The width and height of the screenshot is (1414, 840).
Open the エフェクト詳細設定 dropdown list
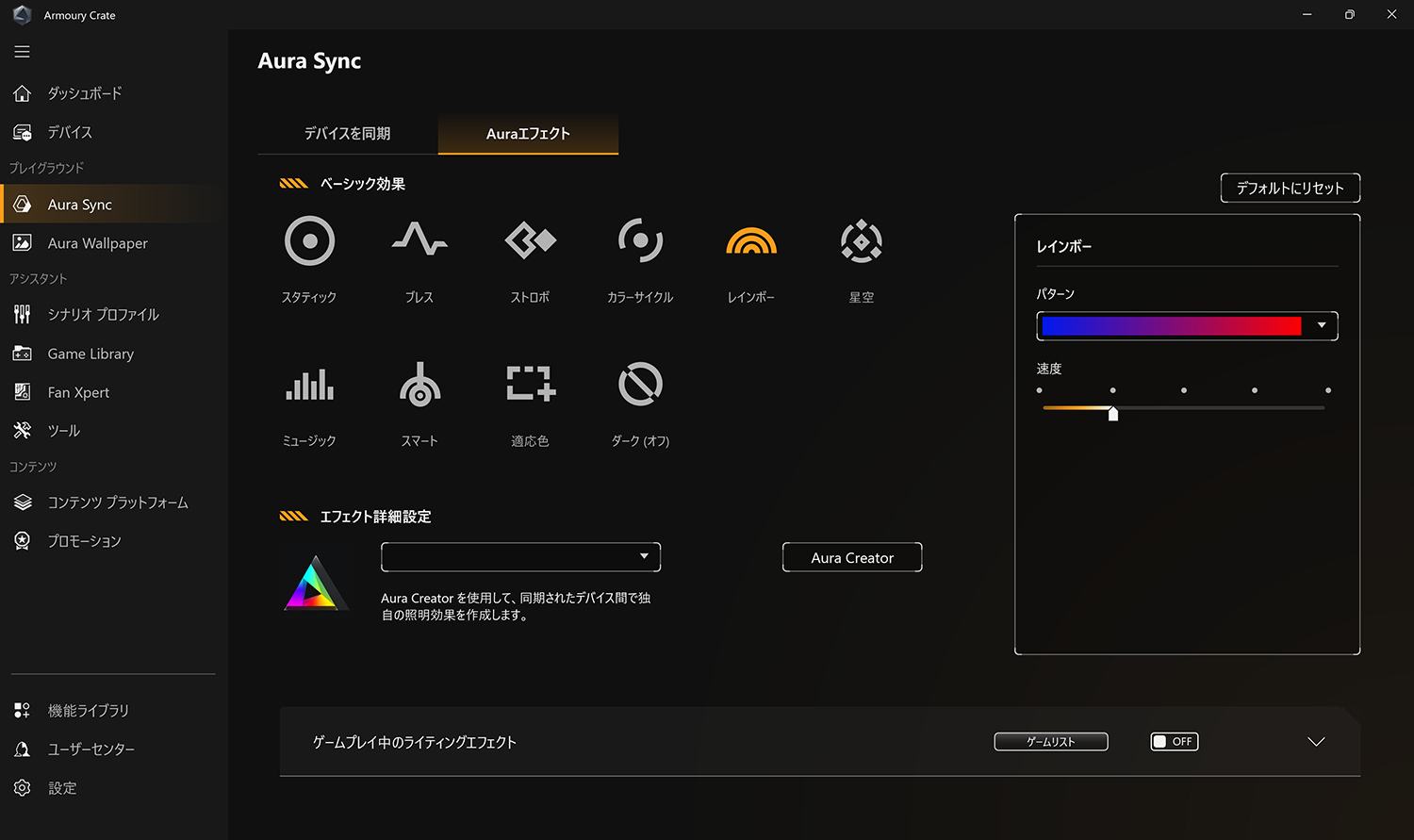520,557
